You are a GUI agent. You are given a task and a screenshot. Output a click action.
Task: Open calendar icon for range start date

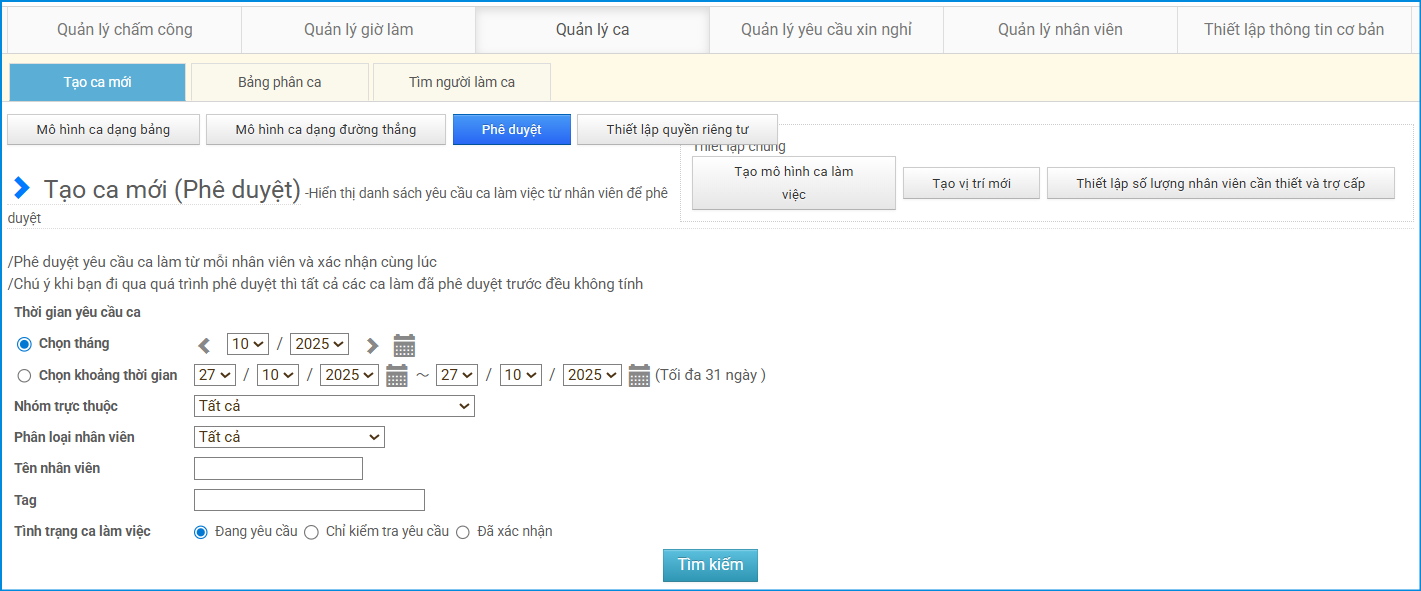[396, 376]
